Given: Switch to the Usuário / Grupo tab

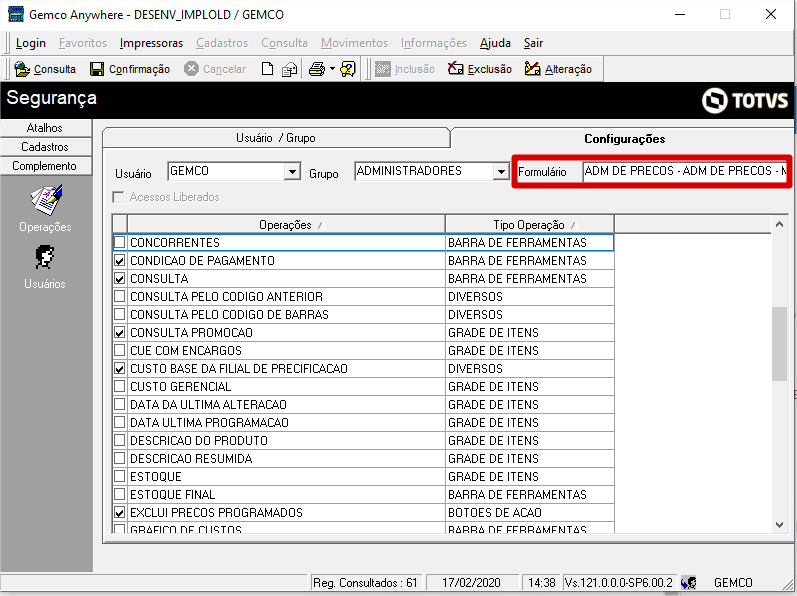Looking at the screenshot, I should pos(275,138).
